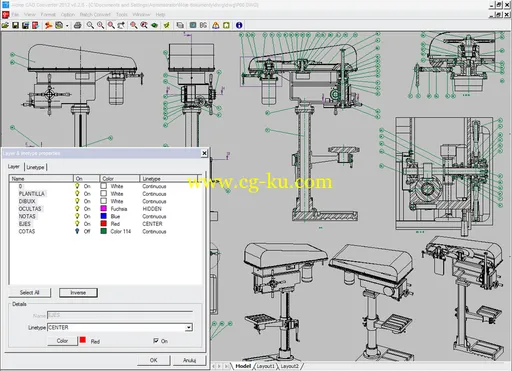The width and height of the screenshot is (512, 371).
Task: Click the Color button in Details
Action: [x=62, y=341]
